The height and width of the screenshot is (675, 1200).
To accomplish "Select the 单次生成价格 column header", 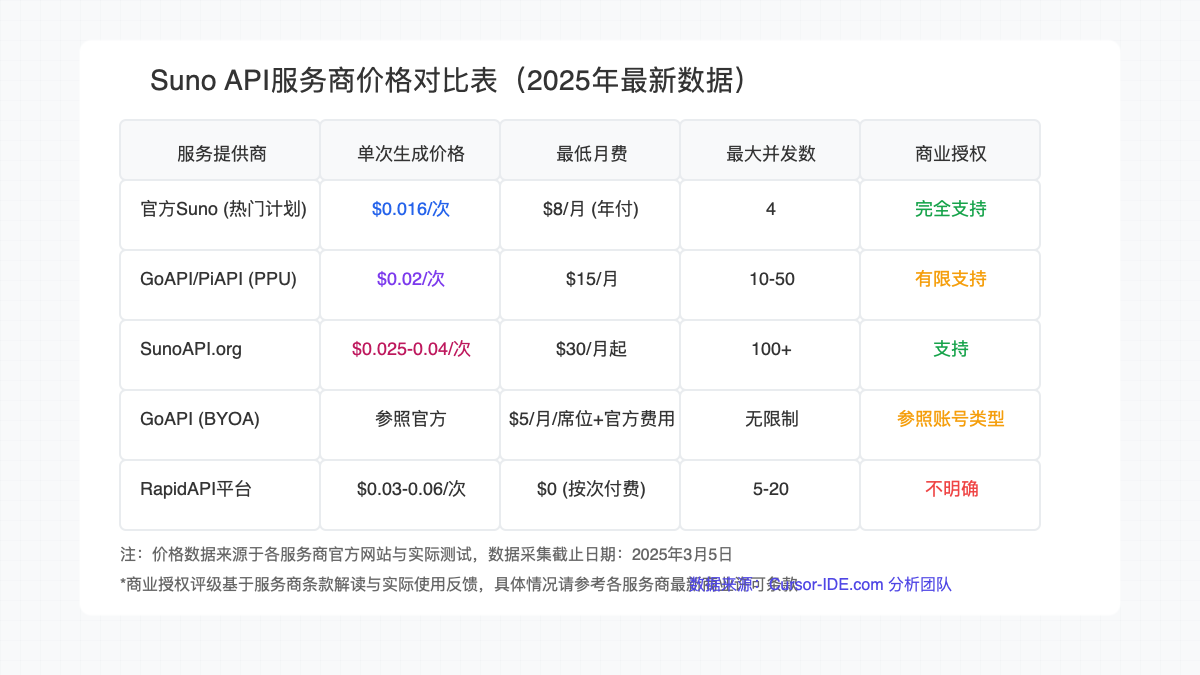I will tap(410, 153).
